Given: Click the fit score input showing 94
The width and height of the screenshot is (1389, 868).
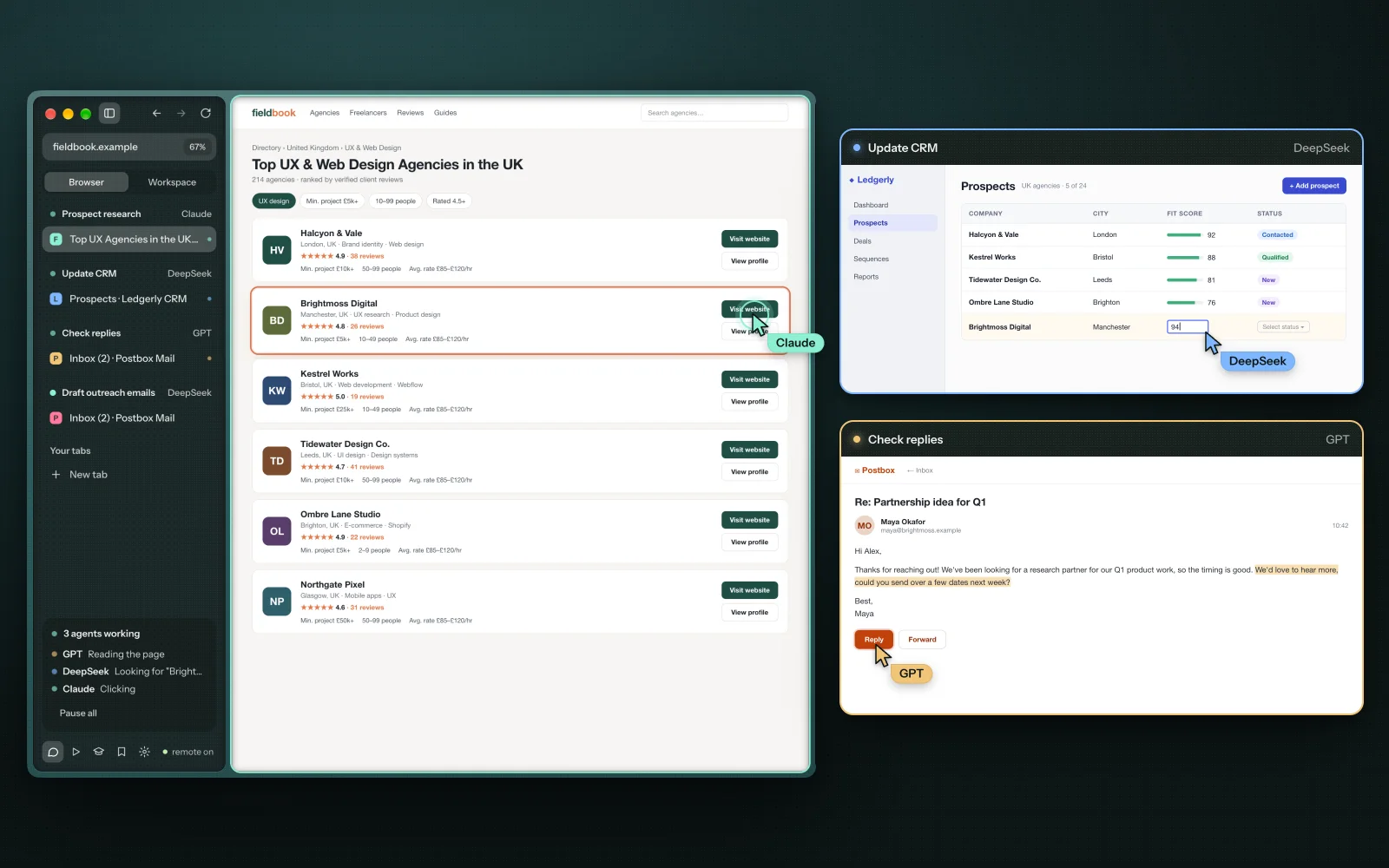Looking at the screenshot, I should tap(1187, 327).
